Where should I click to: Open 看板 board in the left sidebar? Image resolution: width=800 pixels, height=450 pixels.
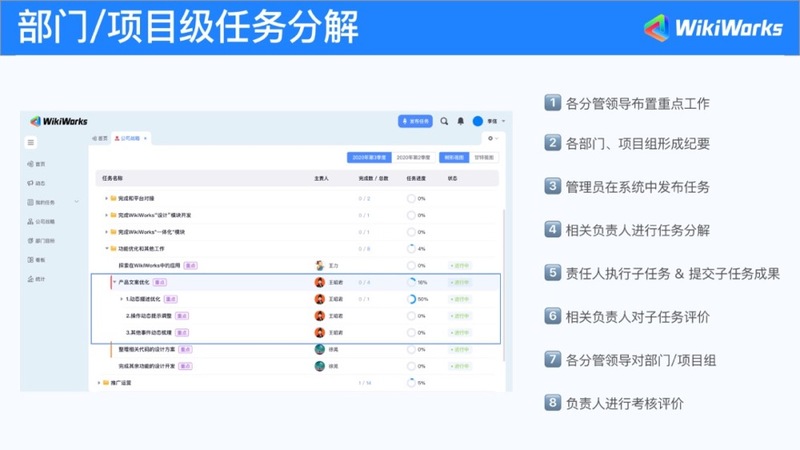(39, 259)
